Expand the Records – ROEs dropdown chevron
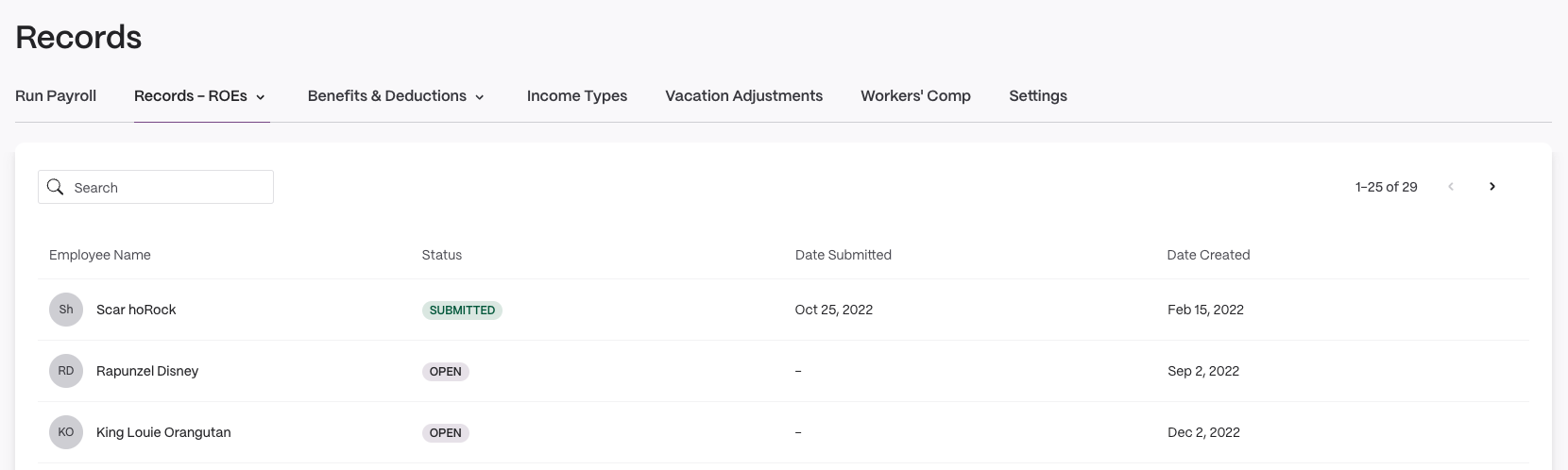Image resolution: width=1568 pixels, height=470 pixels. [261, 97]
